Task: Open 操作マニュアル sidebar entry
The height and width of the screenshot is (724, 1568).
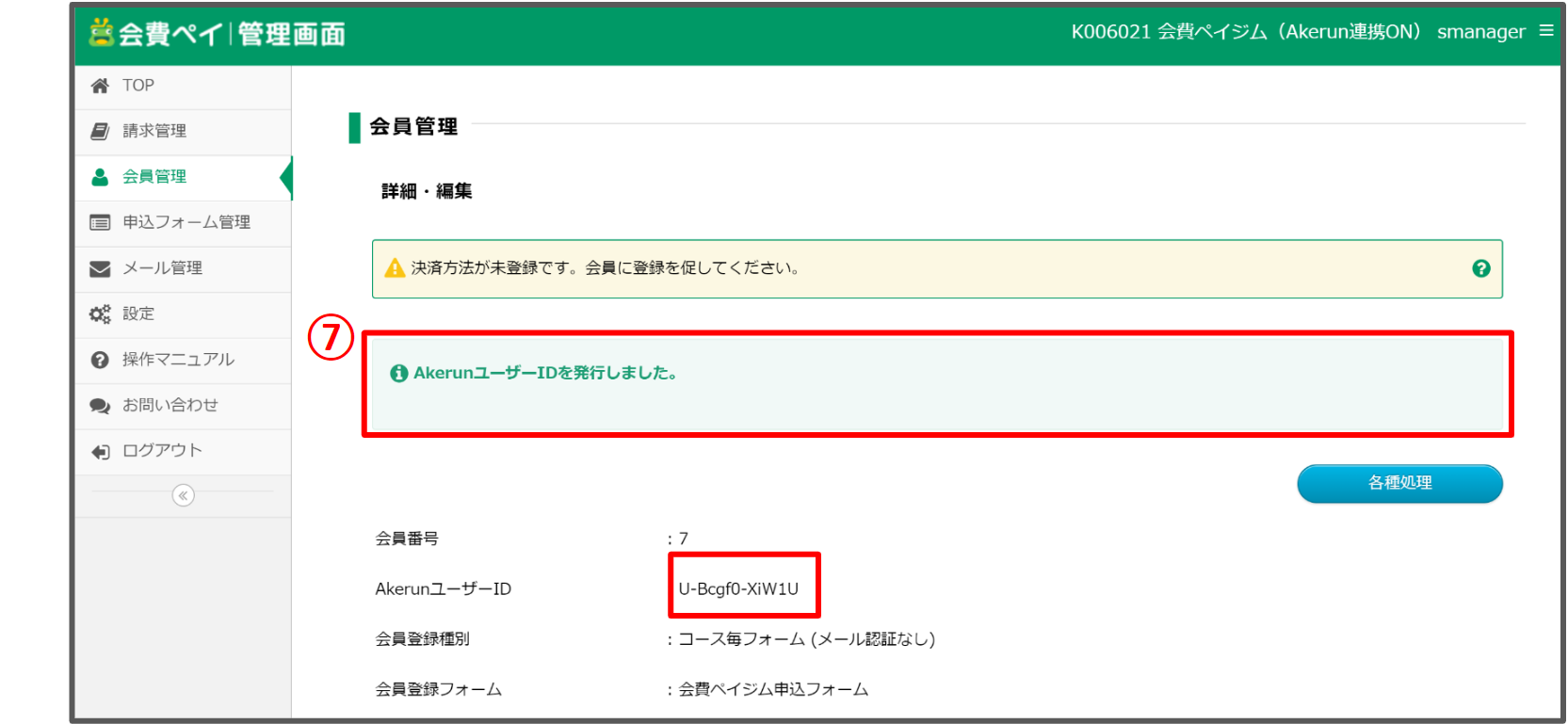Action: (178, 360)
